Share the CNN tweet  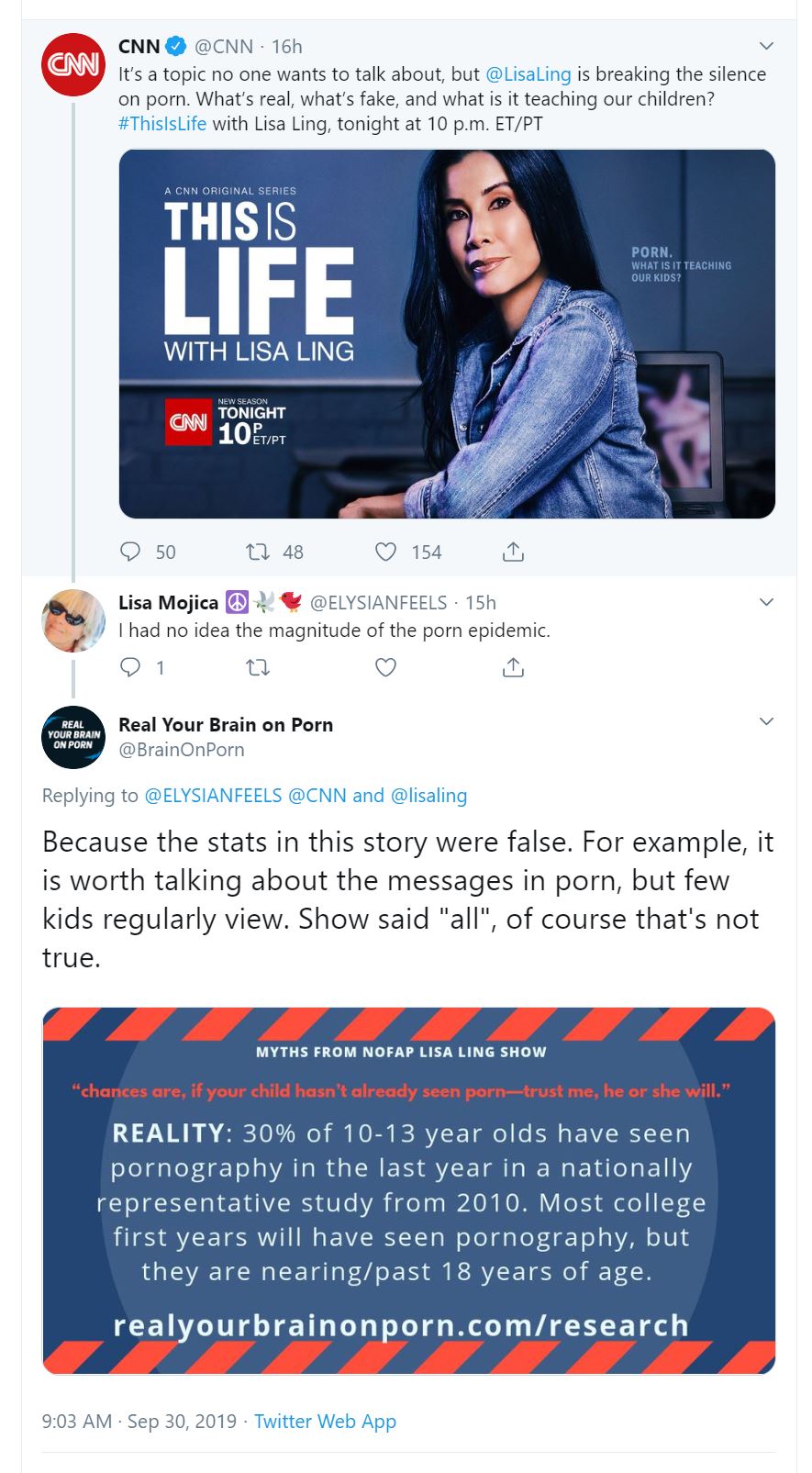coord(514,552)
